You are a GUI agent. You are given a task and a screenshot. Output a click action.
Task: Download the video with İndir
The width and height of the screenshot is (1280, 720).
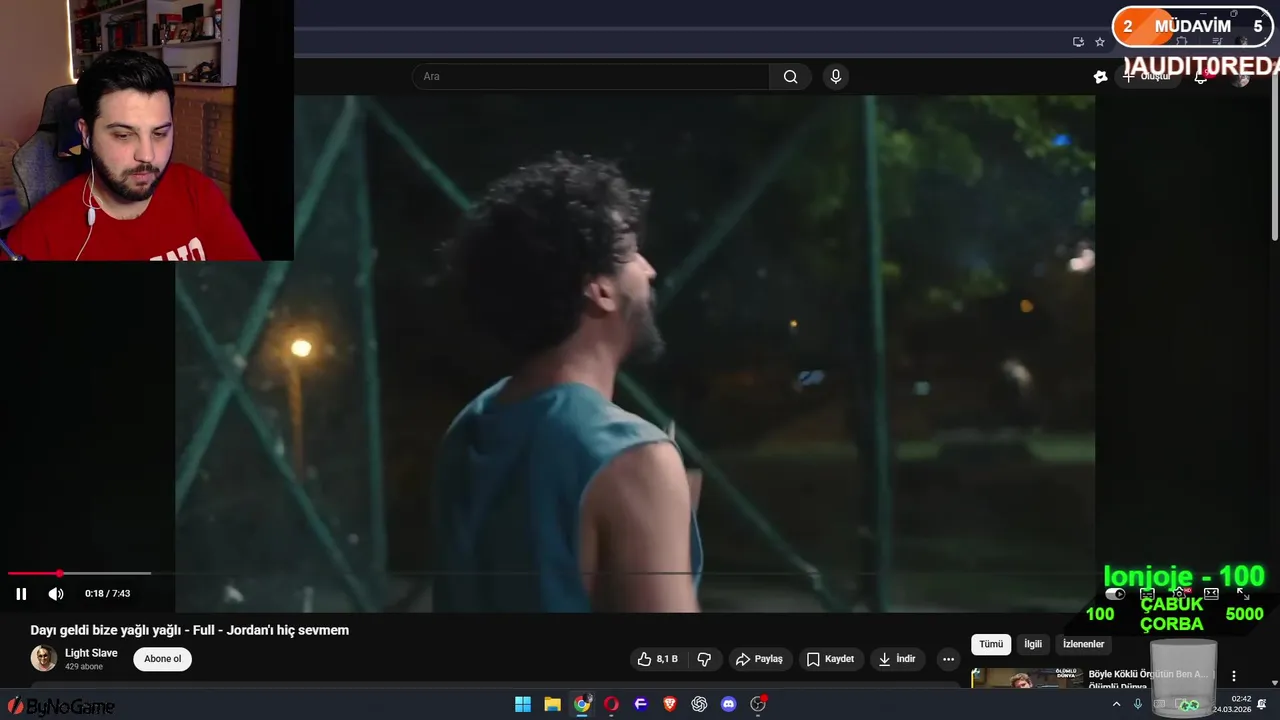tap(897, 659)
